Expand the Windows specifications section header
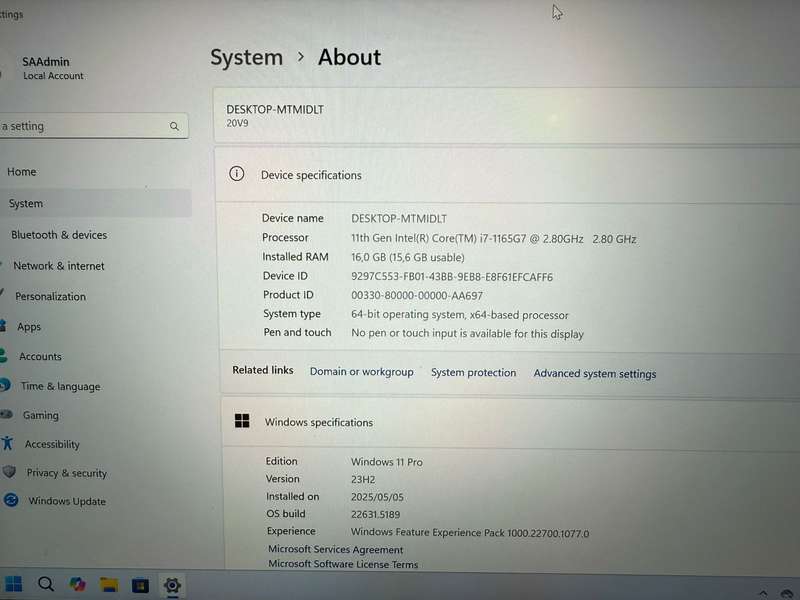Image resolution: width=800 pixels, height=600 pixels. coord(511,422)
